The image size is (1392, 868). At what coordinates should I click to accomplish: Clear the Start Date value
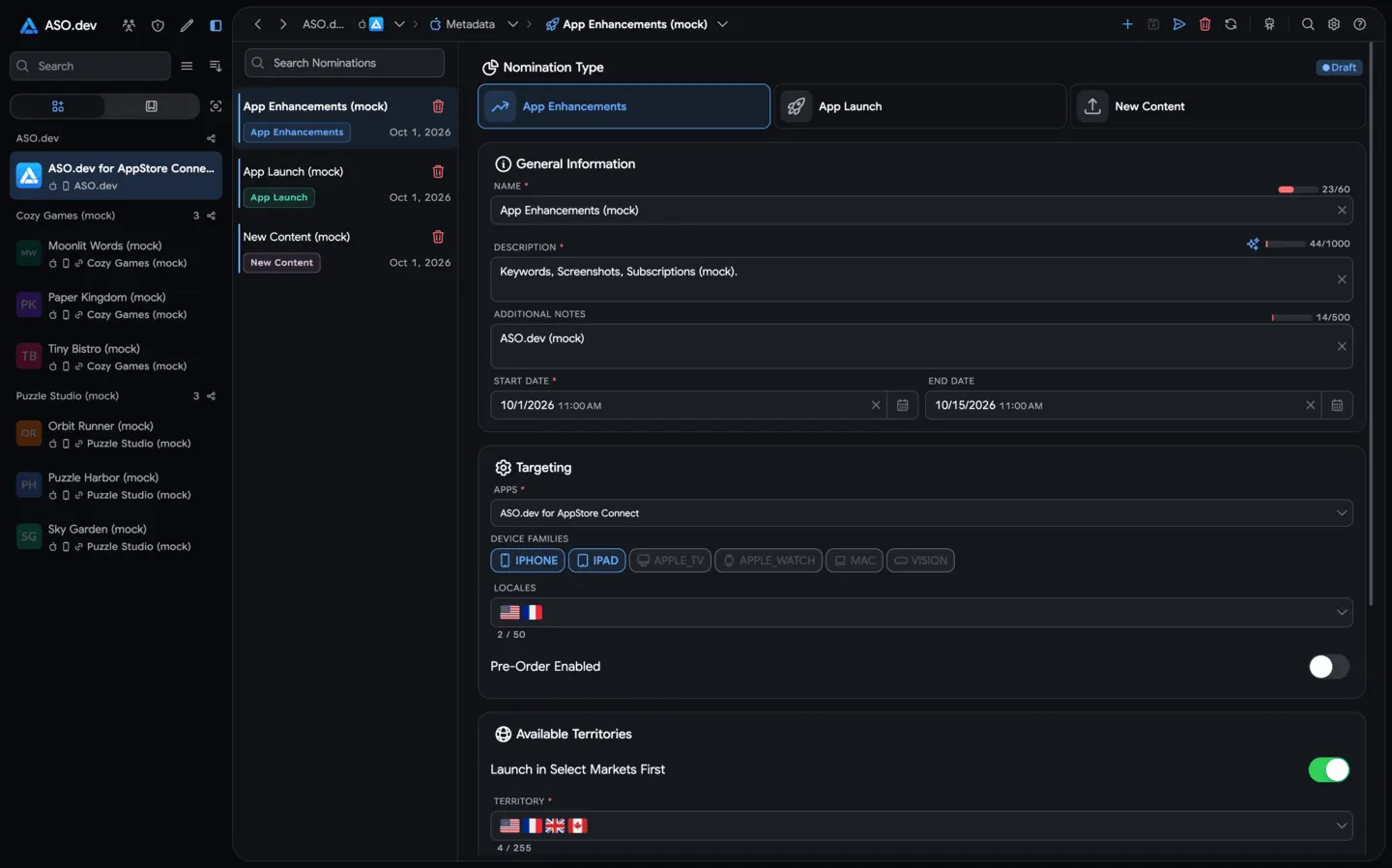pos(876,405)
